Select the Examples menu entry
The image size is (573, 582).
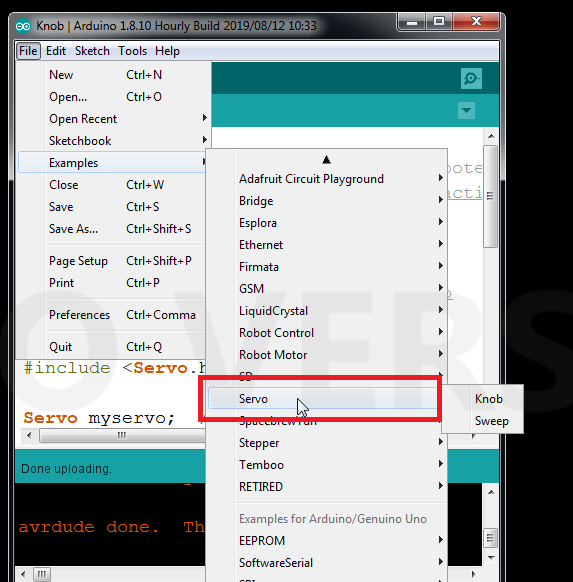tap(111, 163)
